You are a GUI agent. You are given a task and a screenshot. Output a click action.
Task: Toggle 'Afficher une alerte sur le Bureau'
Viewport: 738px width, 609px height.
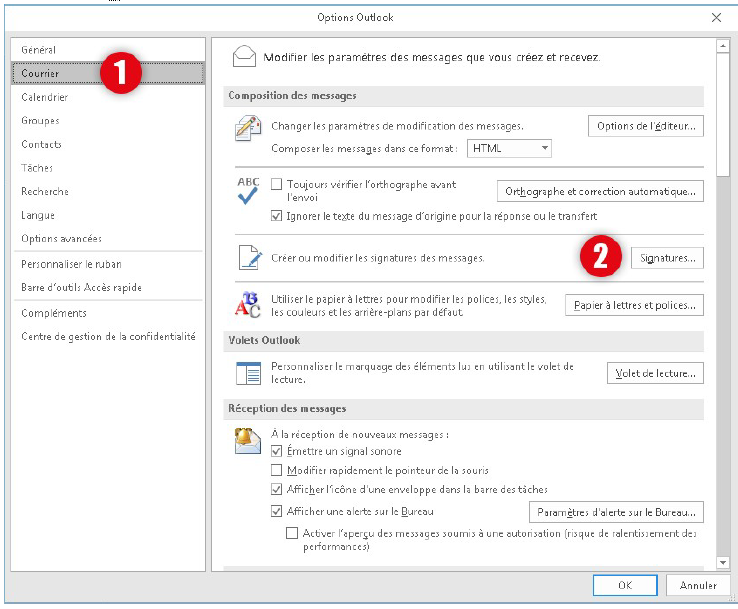tap(277, 511)
